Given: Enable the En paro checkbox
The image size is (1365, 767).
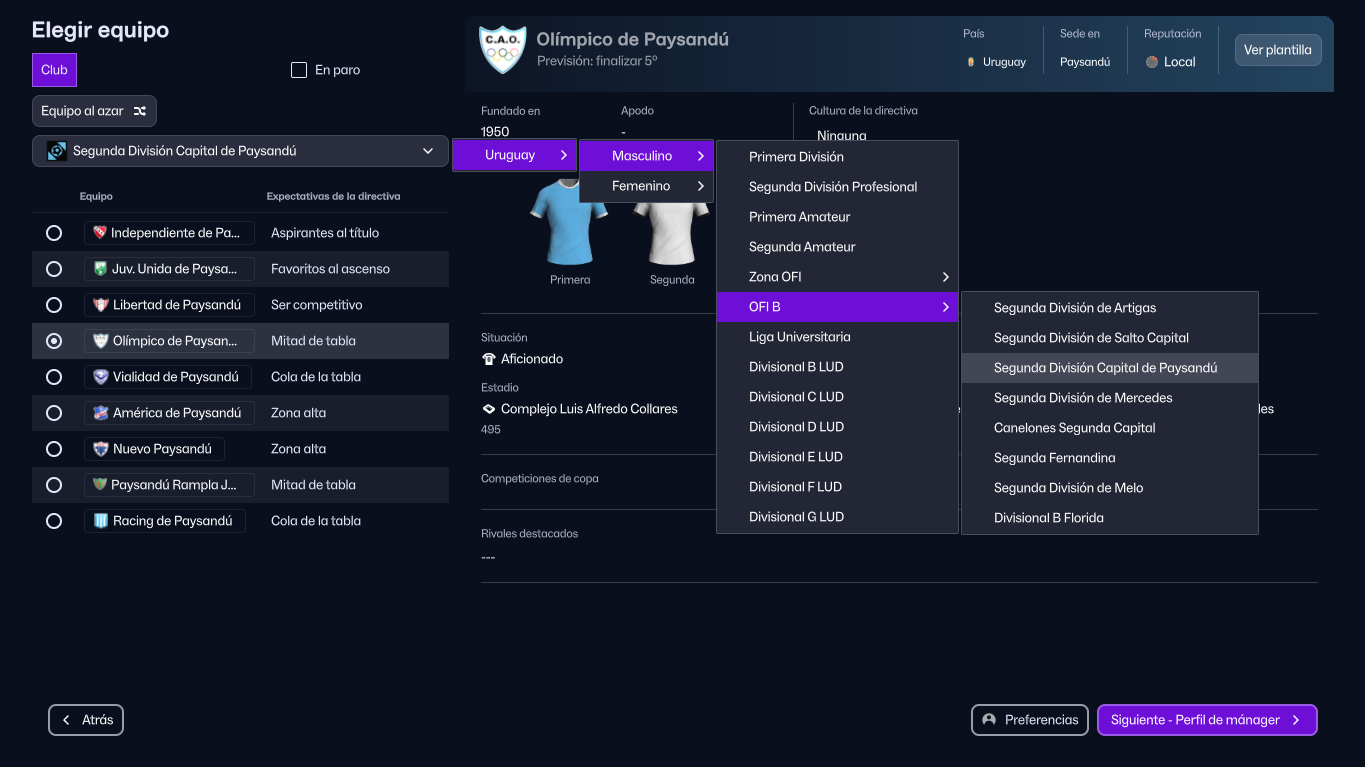Looking at the screenshot, I should pos(298,70).
